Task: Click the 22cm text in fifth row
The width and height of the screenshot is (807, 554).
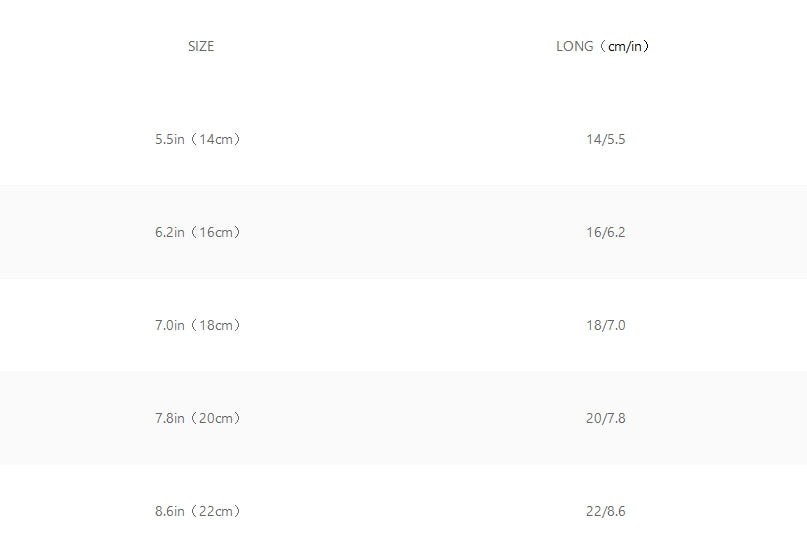Action: 216,511
